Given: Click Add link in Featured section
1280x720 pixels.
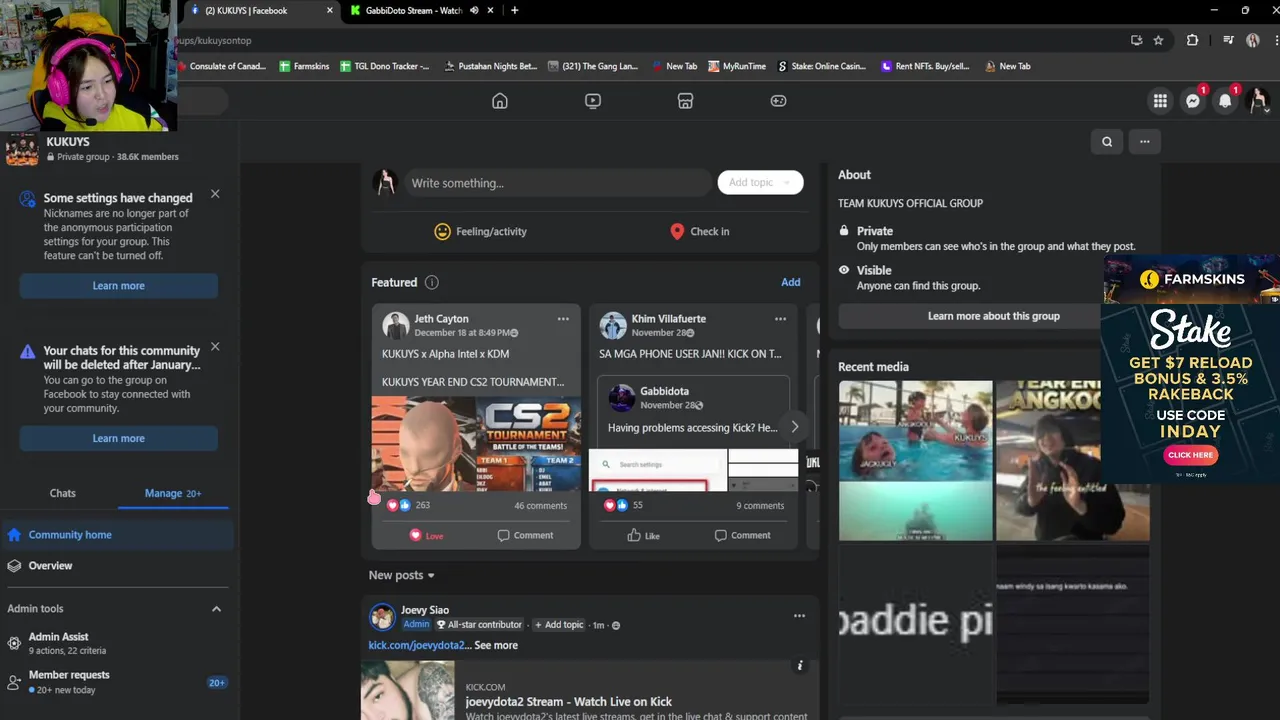Looking at the screenshot, I should click(790, 282).
